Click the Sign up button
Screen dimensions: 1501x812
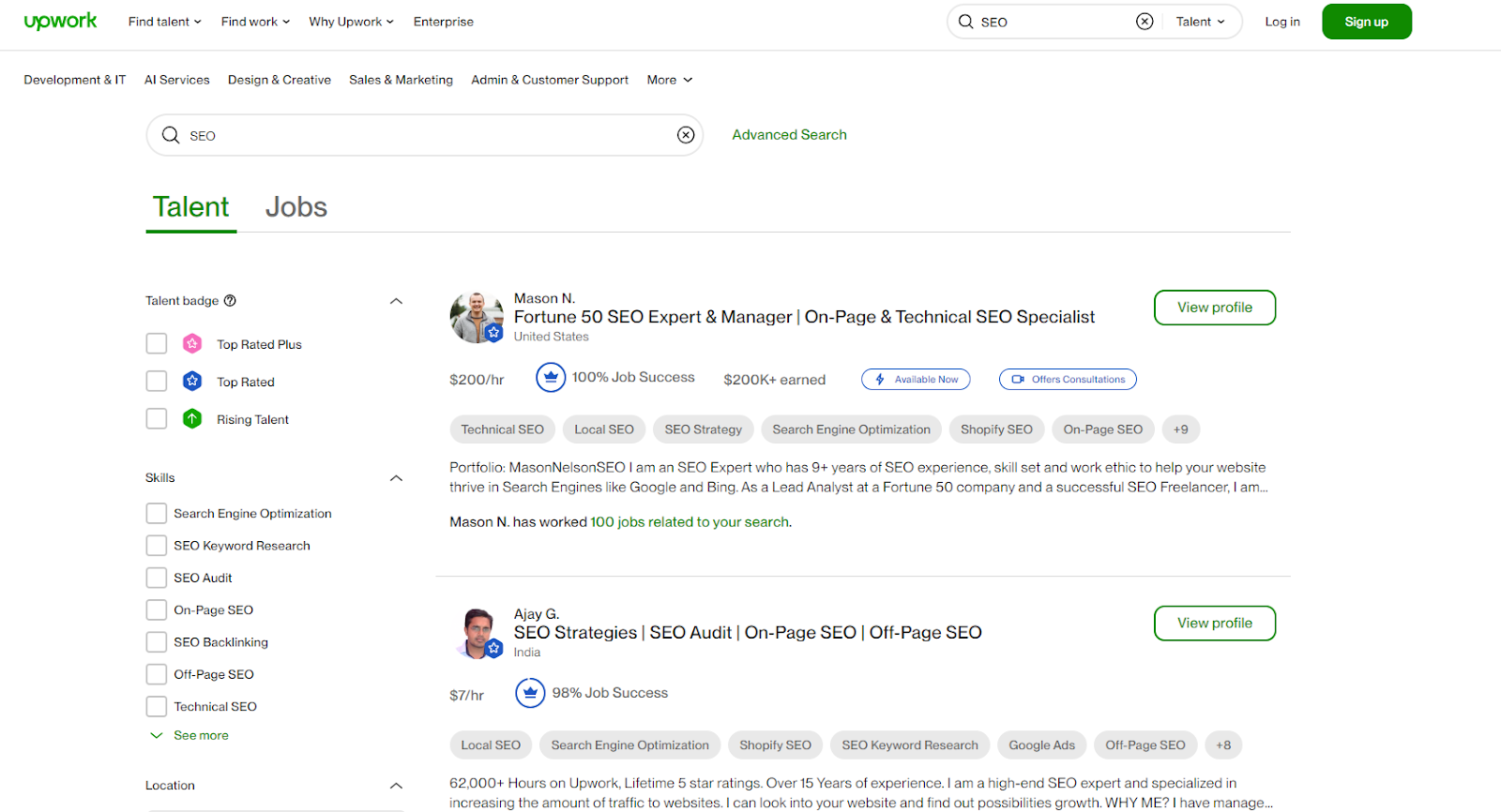click(x=1367, y=22)
